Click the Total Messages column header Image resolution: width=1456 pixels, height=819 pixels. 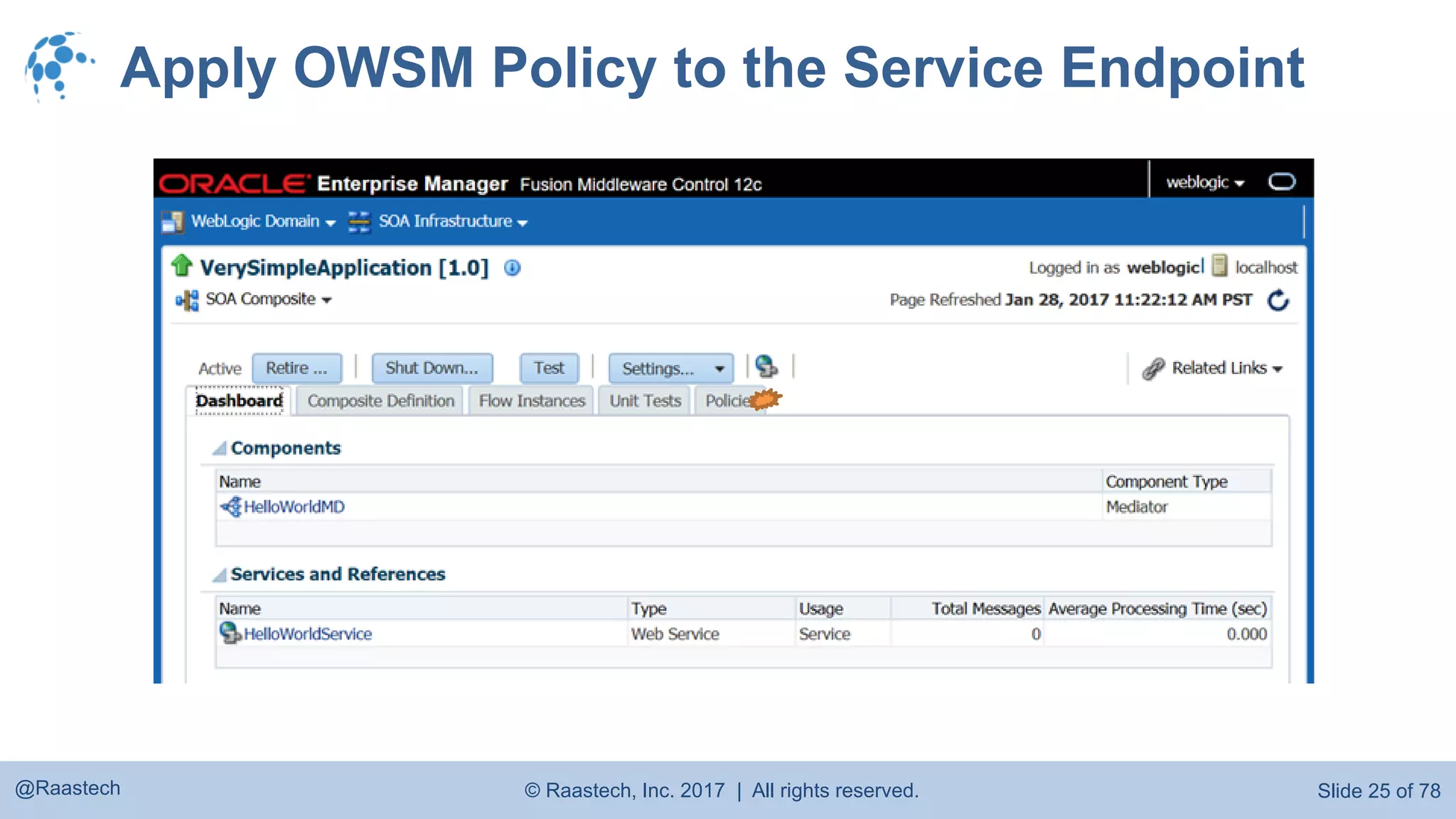click(x=968, y=609)
